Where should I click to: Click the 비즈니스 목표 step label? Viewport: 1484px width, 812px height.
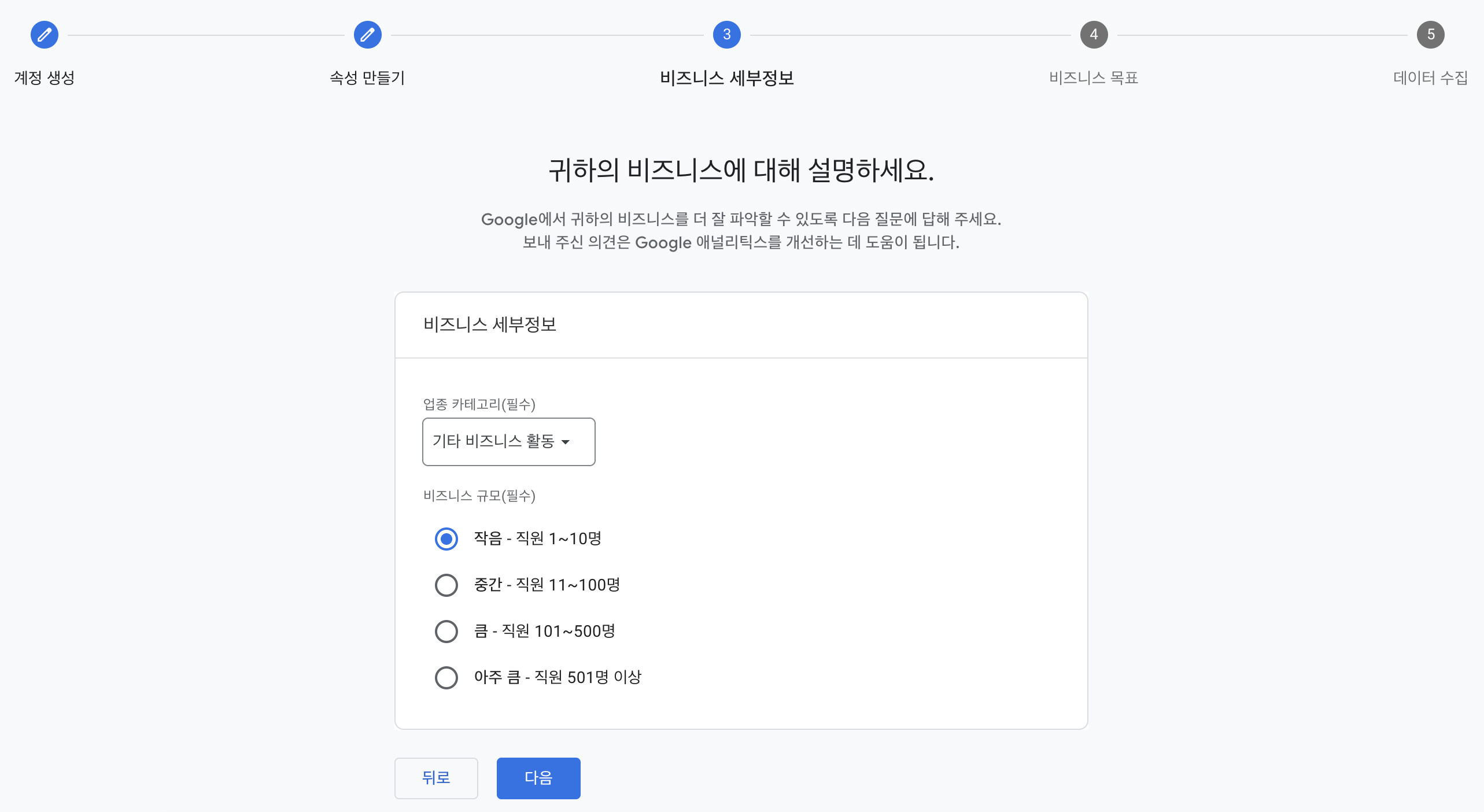click(x=1093, y=77)
